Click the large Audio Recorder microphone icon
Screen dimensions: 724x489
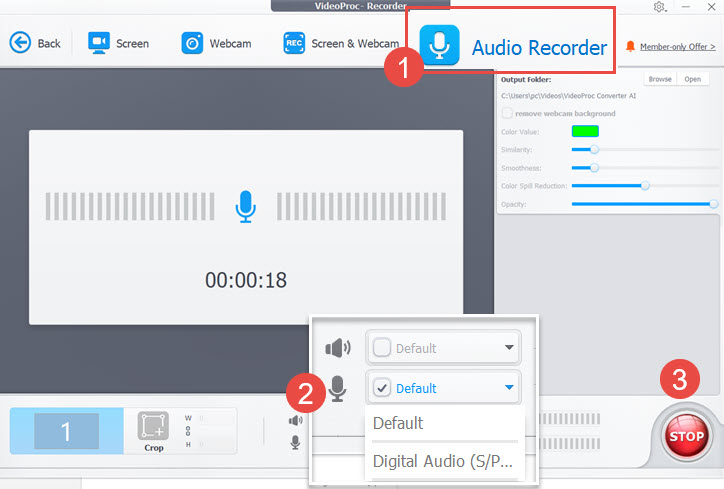click(439, 45)
